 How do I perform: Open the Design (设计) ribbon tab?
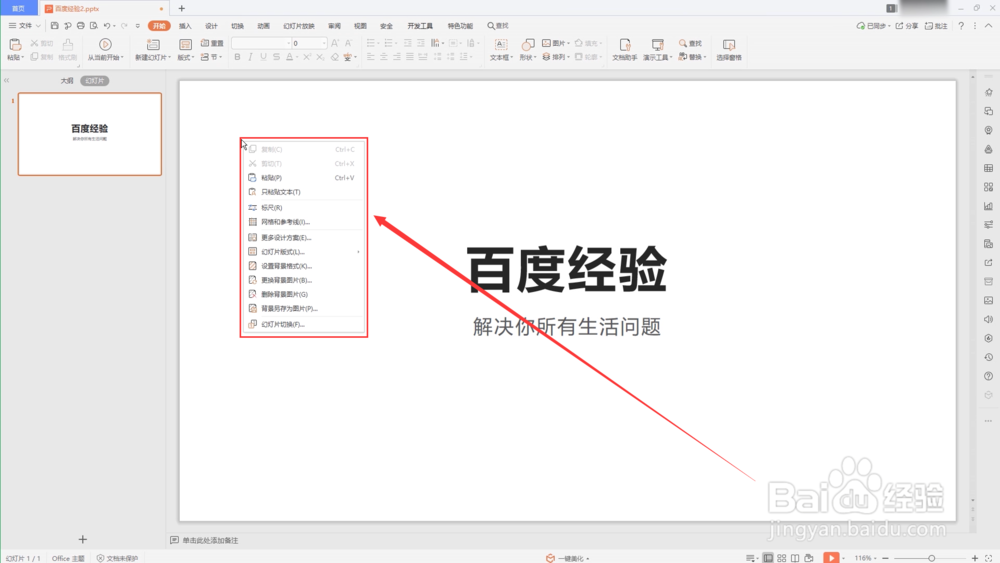pyautogui.click(x=211, y=26)
